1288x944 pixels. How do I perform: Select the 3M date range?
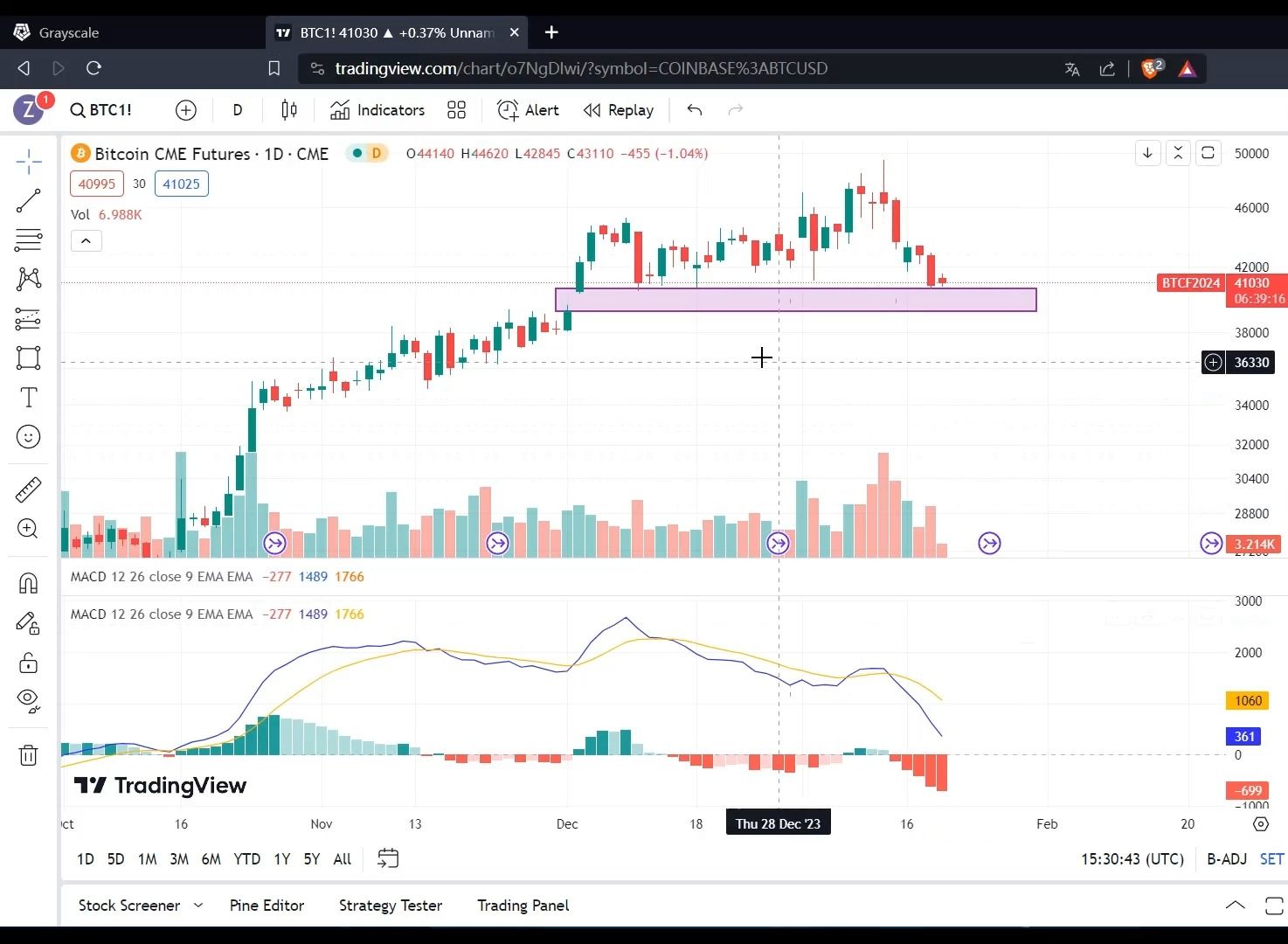click(179, 859)
